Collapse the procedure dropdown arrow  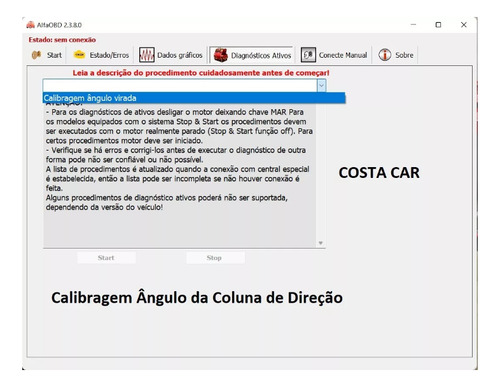tap(321, 85)
